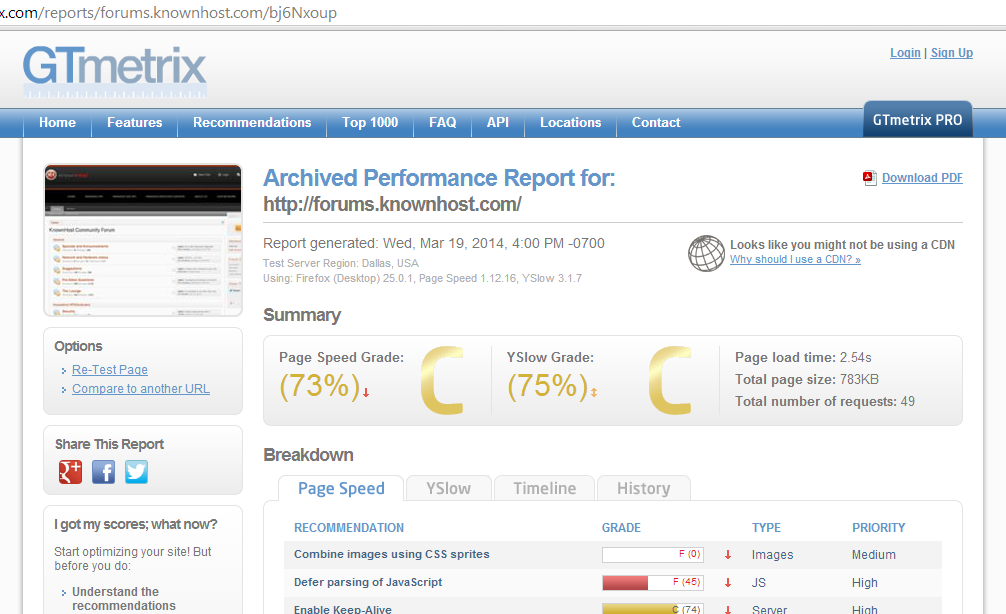The width and height of the screenshot is (1006, 614).
Task: Open the Contact menu item
Action: pos(656,123)
